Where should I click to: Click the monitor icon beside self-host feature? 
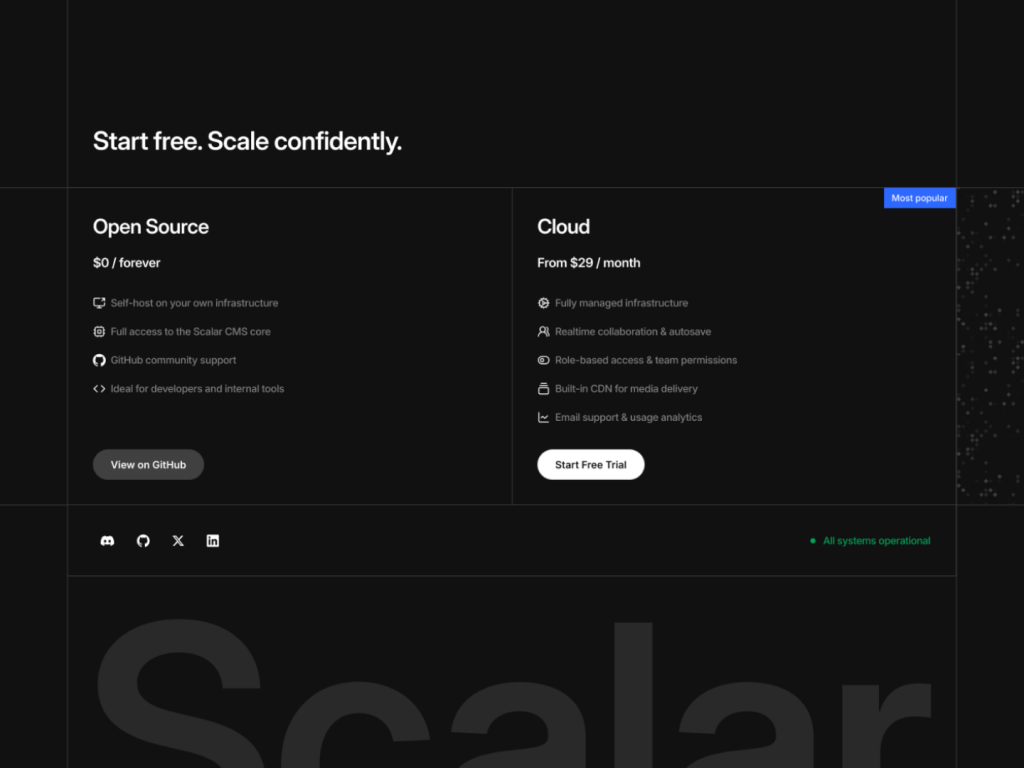click(x=99, y=302)
